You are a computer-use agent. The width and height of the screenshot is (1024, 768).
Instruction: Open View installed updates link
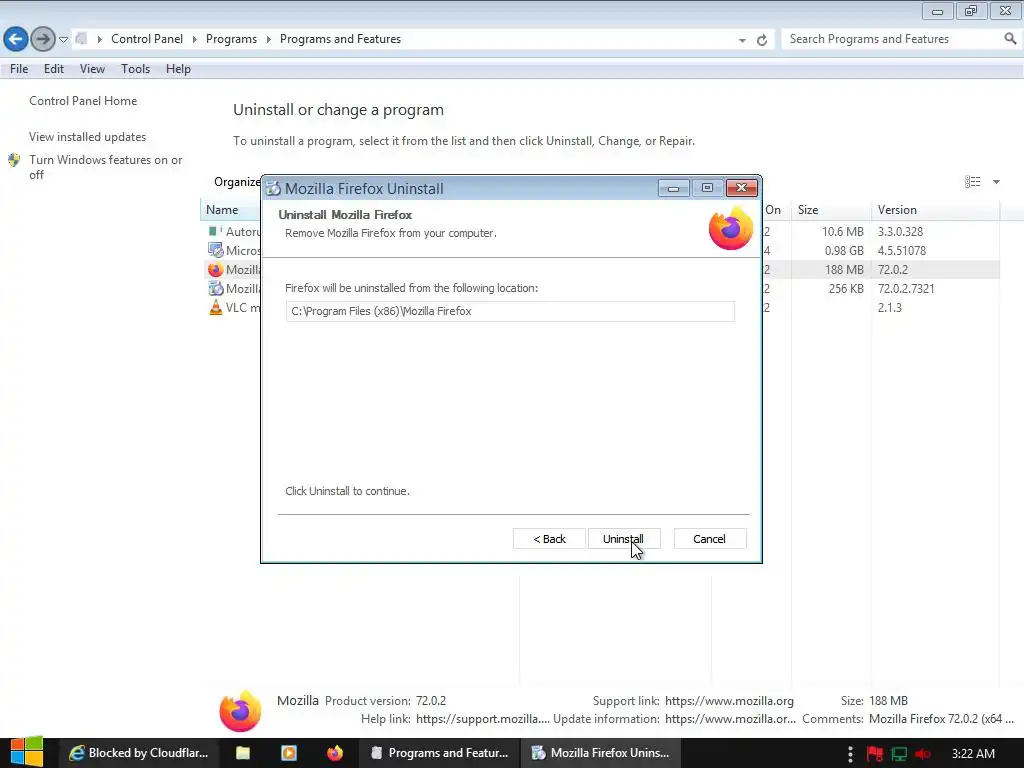coord(88,136)
